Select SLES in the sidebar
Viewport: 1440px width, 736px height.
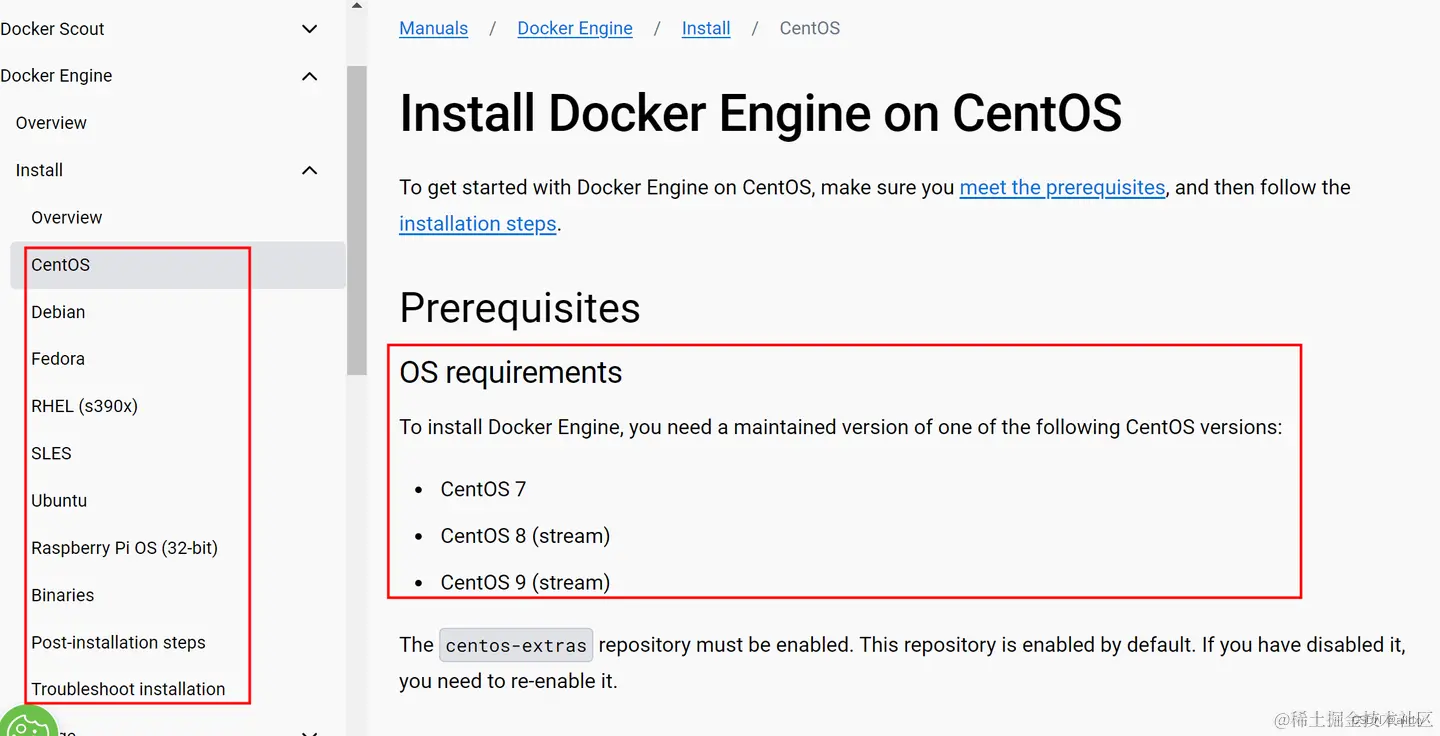click(x=51, y=453)
